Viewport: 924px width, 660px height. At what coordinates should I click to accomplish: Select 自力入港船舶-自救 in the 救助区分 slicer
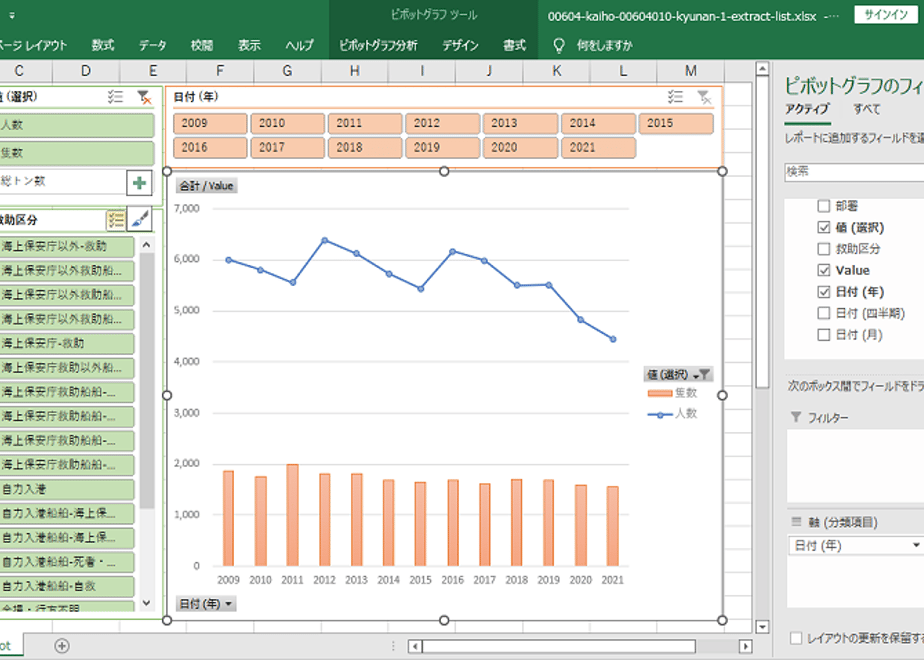[x=67, y=586]
